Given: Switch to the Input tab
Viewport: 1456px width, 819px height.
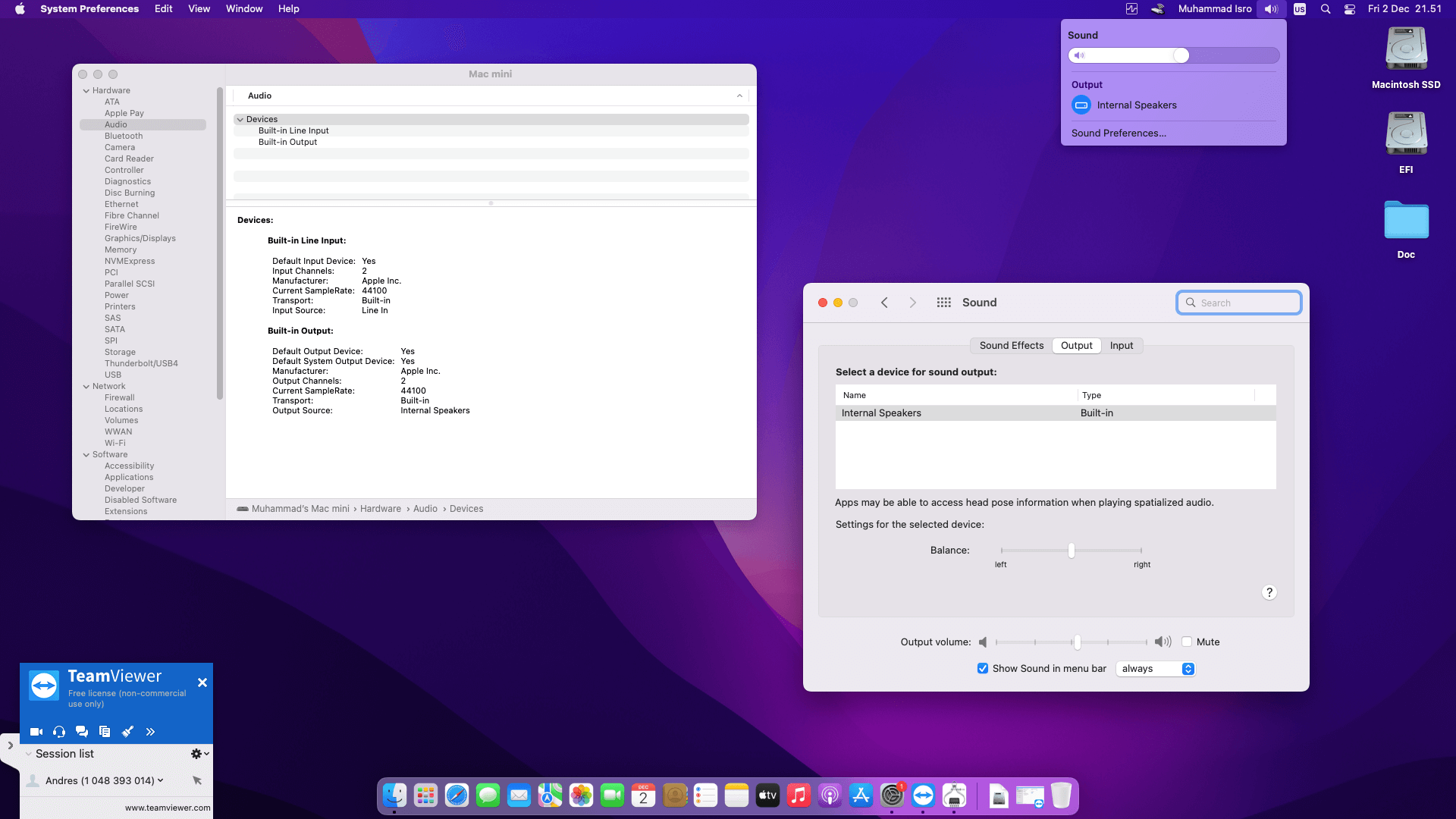Looking at the screenshot, I should pos(1121,346).
